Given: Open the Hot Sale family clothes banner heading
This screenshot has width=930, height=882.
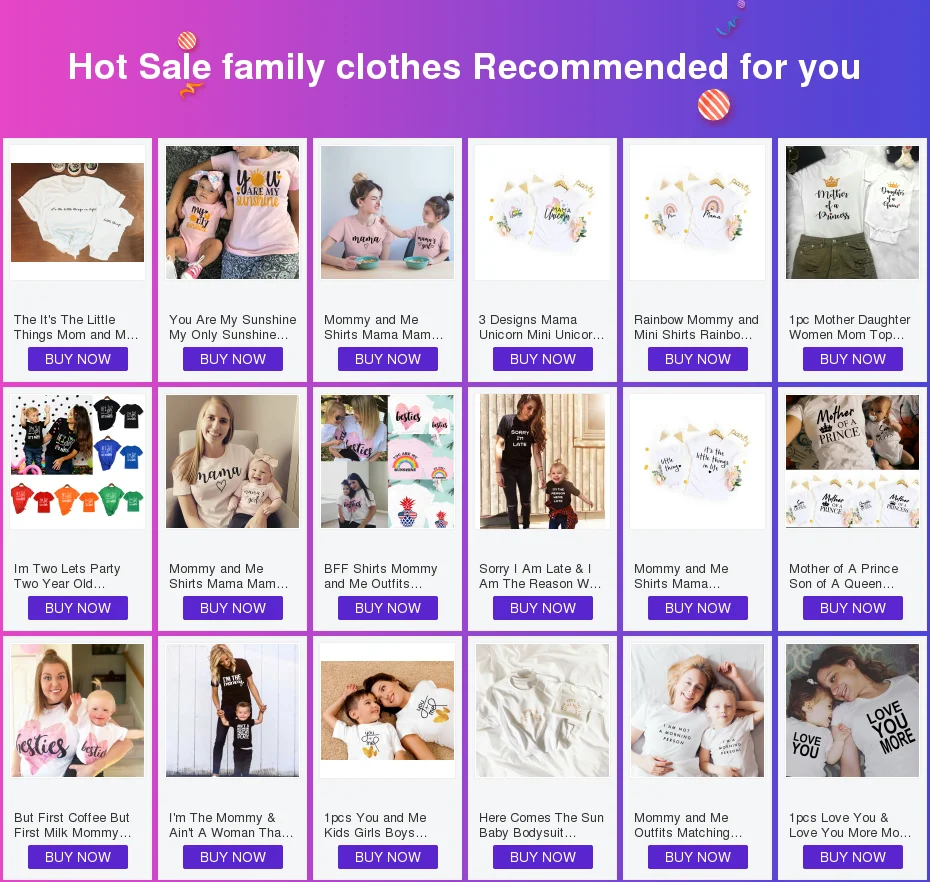Looking at the screenshot, I should 464,66.
